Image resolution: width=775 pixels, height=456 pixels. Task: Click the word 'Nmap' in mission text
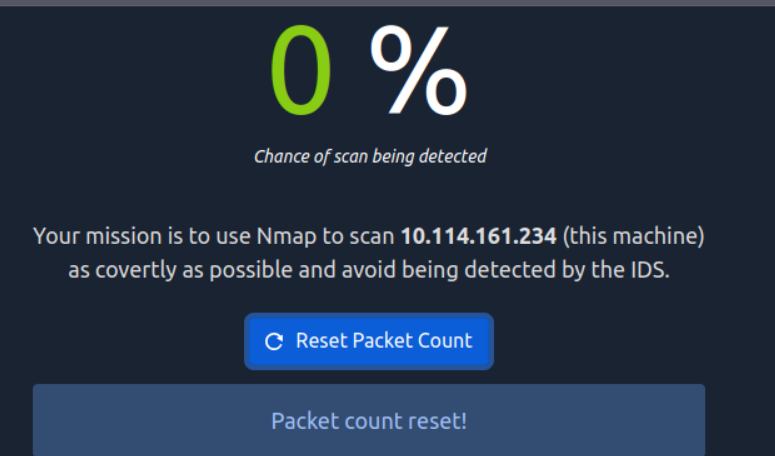pos(286,236)
